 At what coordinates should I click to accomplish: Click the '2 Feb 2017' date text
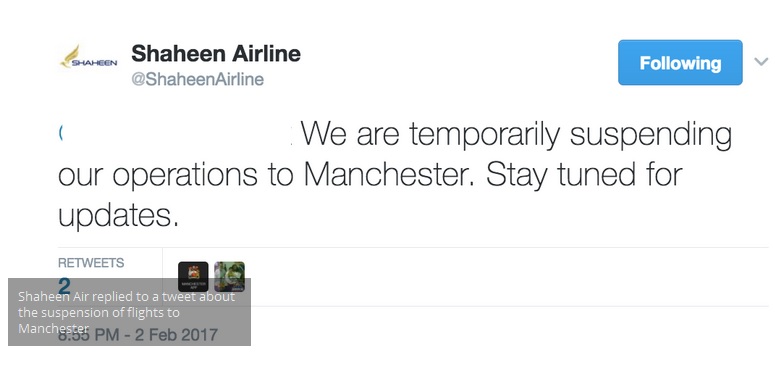(176, 334)
